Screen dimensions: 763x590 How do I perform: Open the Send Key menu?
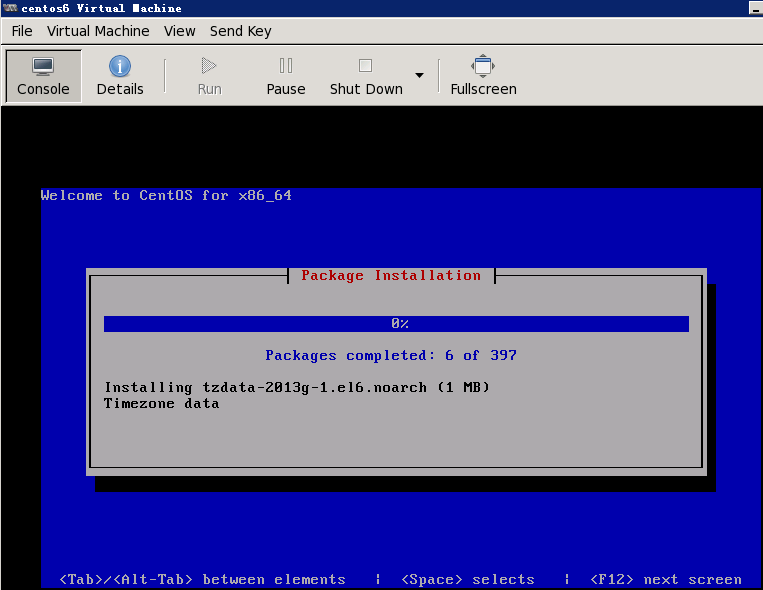tap(240, 31)
